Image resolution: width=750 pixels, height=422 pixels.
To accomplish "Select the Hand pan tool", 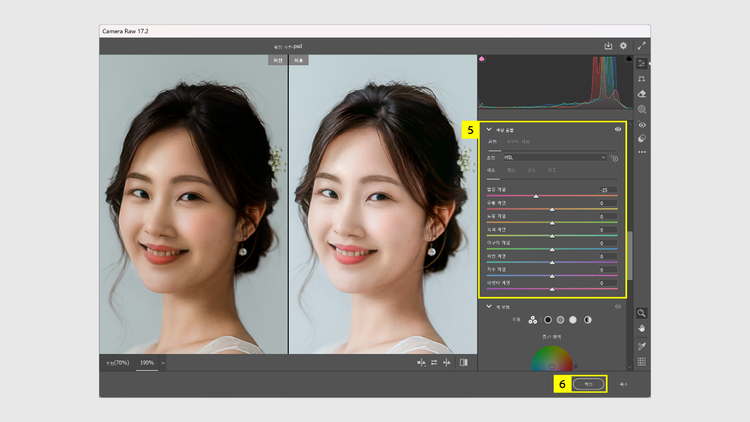I will pyautogui.click(x=641, y=328).
